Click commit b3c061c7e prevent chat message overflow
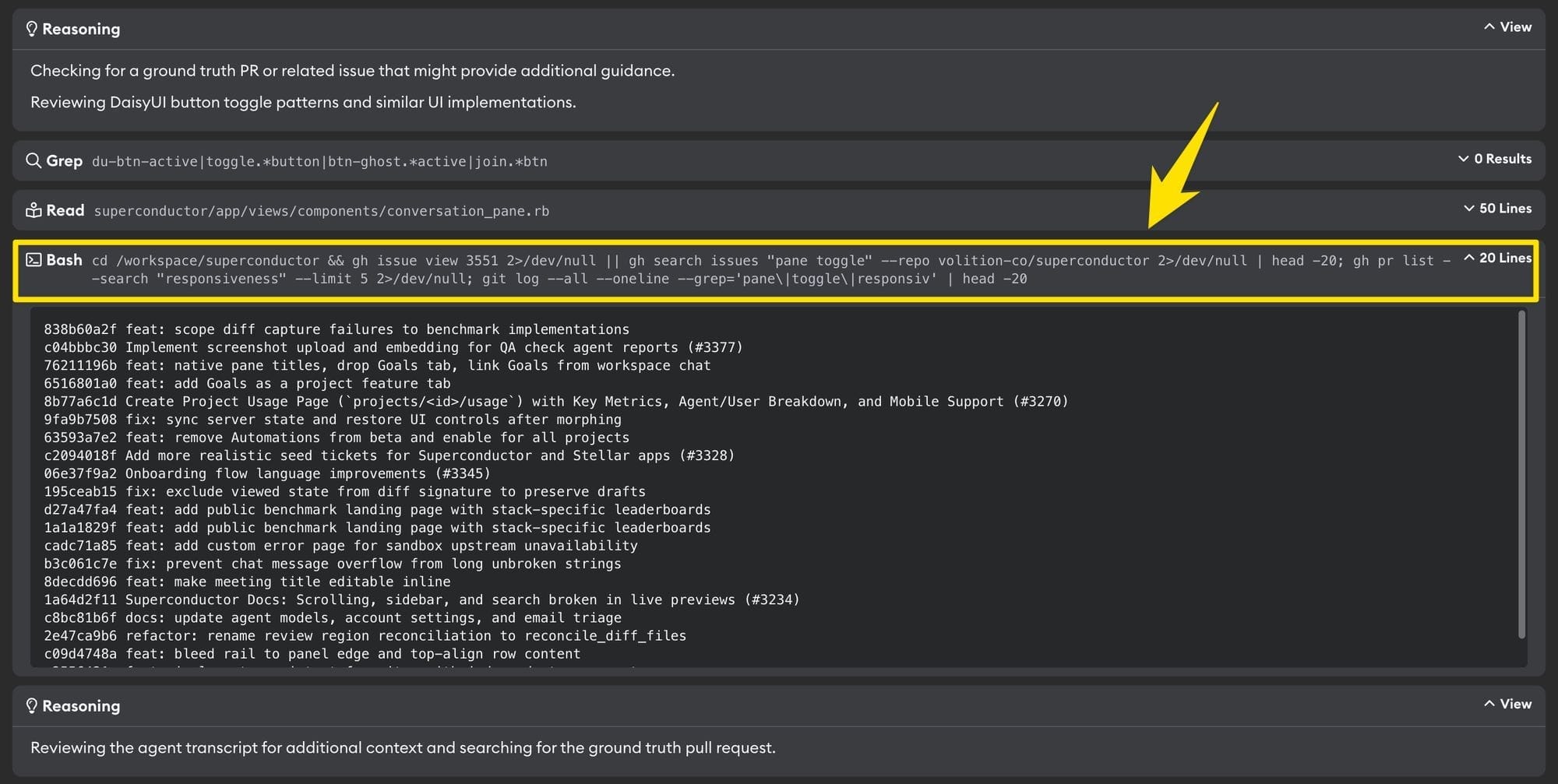1558x784 pixels. point(333,563)
